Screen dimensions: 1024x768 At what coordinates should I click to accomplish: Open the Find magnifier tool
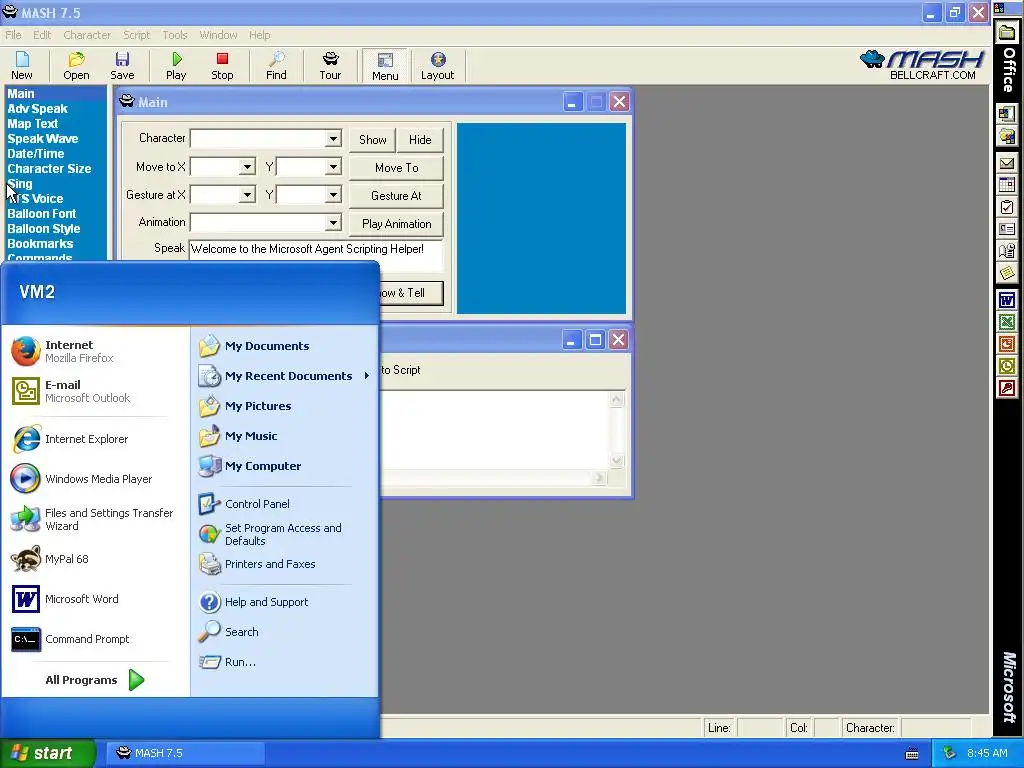click(276, 66)
